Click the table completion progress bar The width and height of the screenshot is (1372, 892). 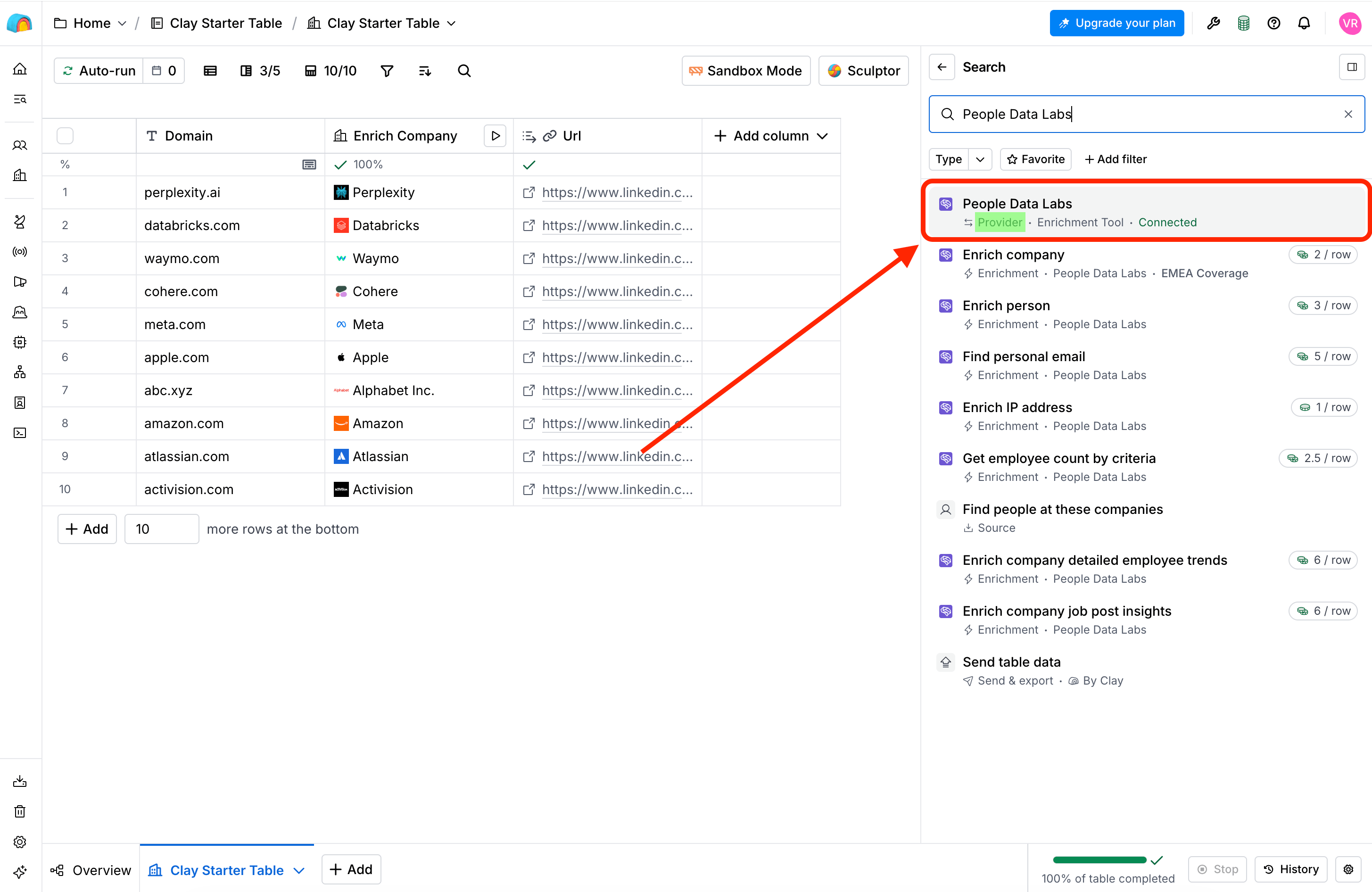[x=1100, y=860]
